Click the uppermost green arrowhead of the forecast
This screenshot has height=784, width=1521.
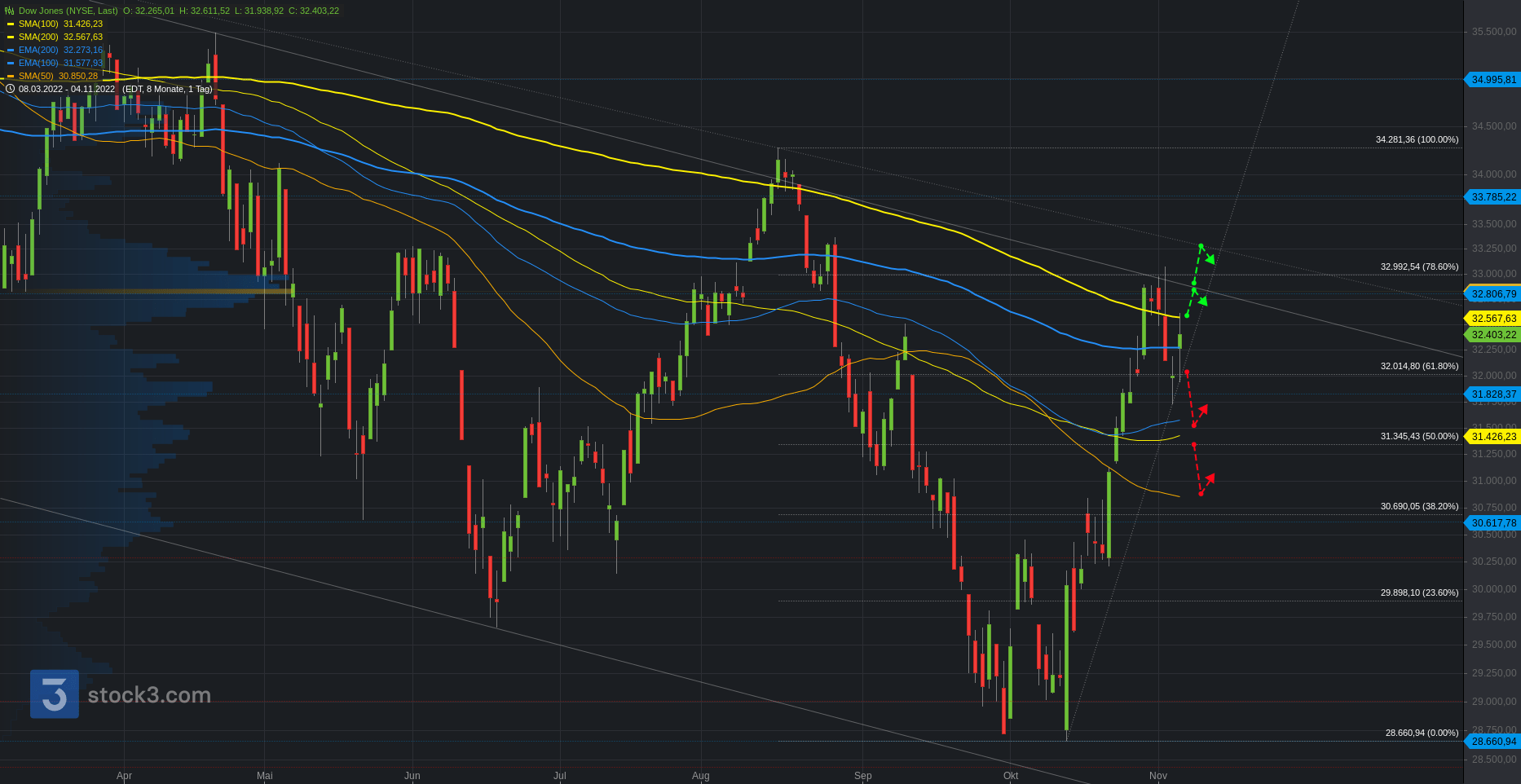click(1211, 260)
